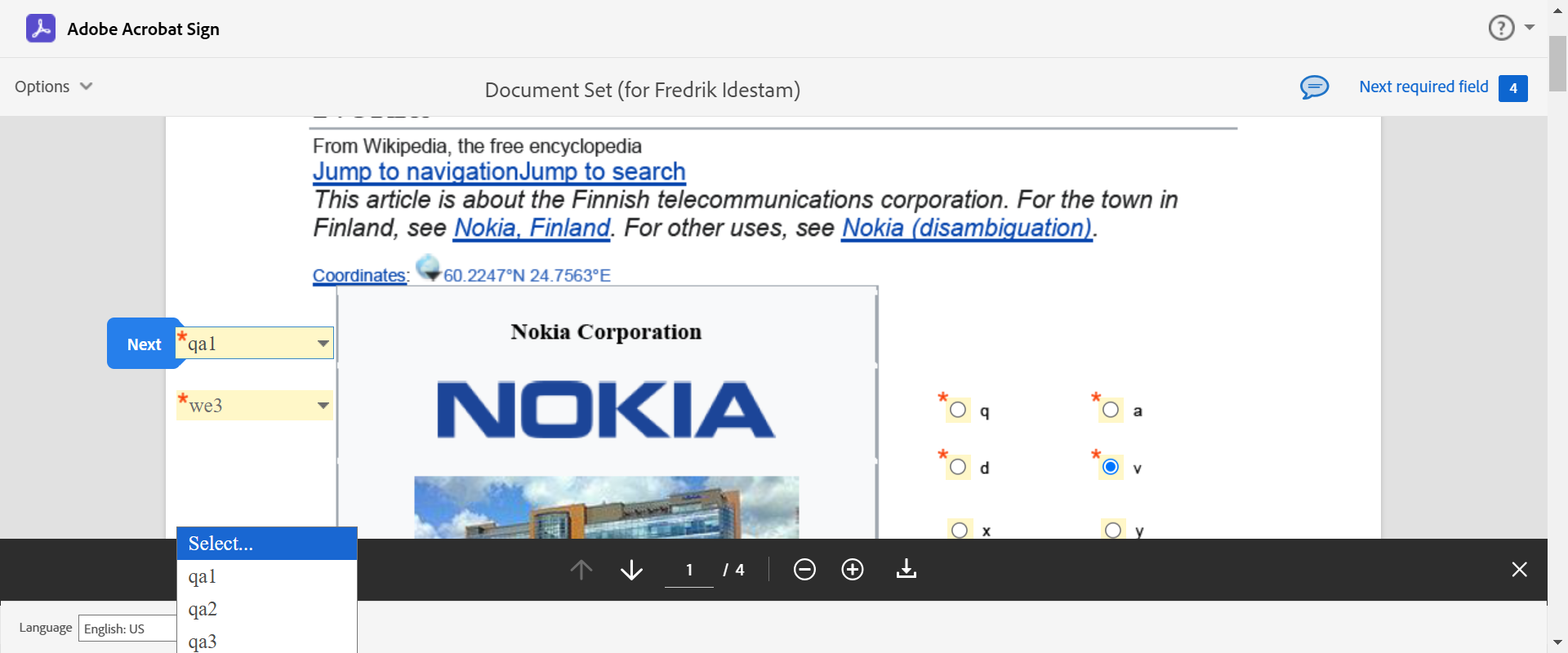Select radio button labeled a
1568x653 pixels.
(x=1111, y=410)
